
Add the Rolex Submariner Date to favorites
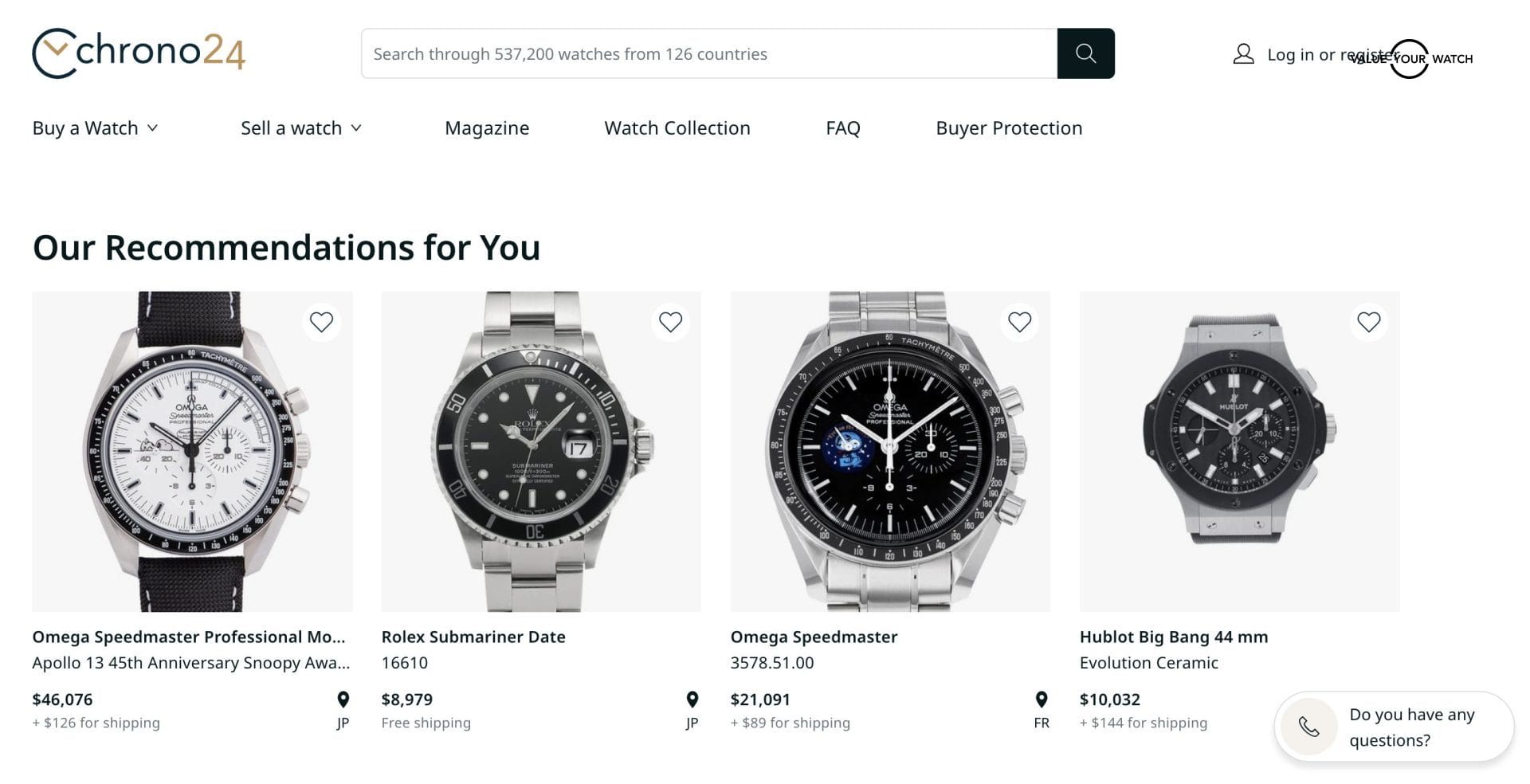[x=670, y=322]
